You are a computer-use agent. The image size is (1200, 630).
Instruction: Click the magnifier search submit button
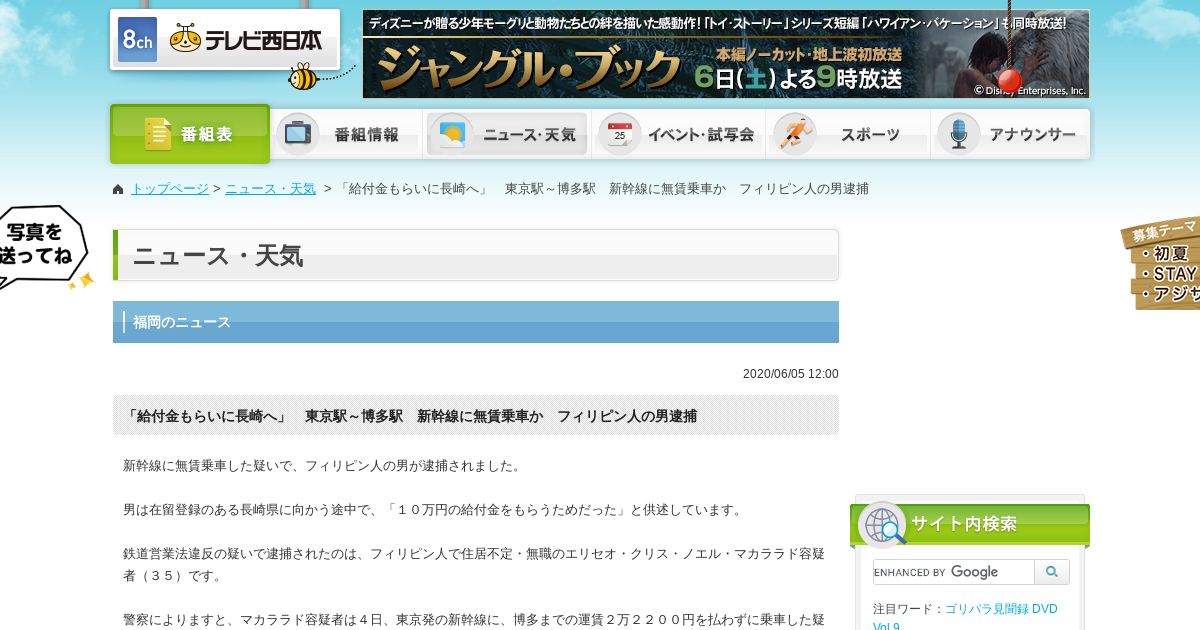[1052, 572]
